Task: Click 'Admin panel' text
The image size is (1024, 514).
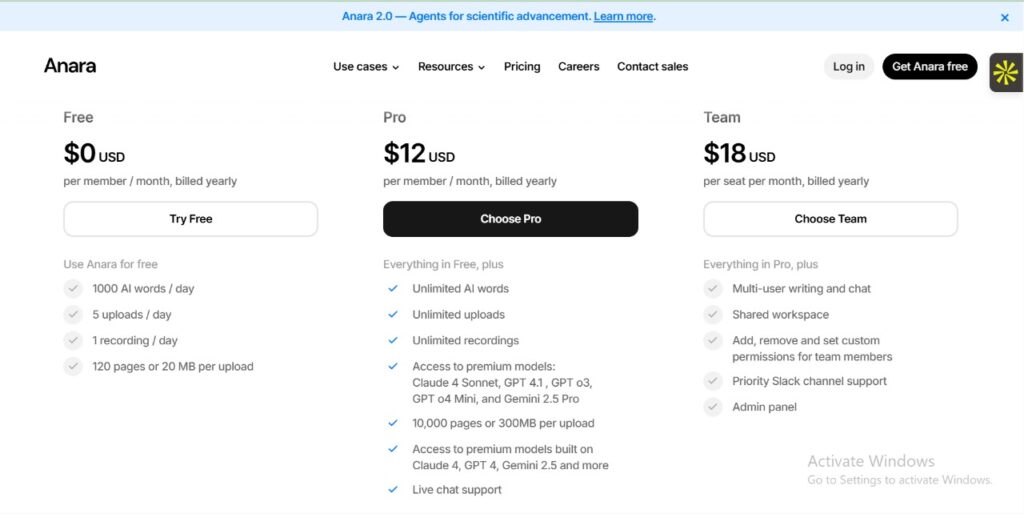Action: 764,408
